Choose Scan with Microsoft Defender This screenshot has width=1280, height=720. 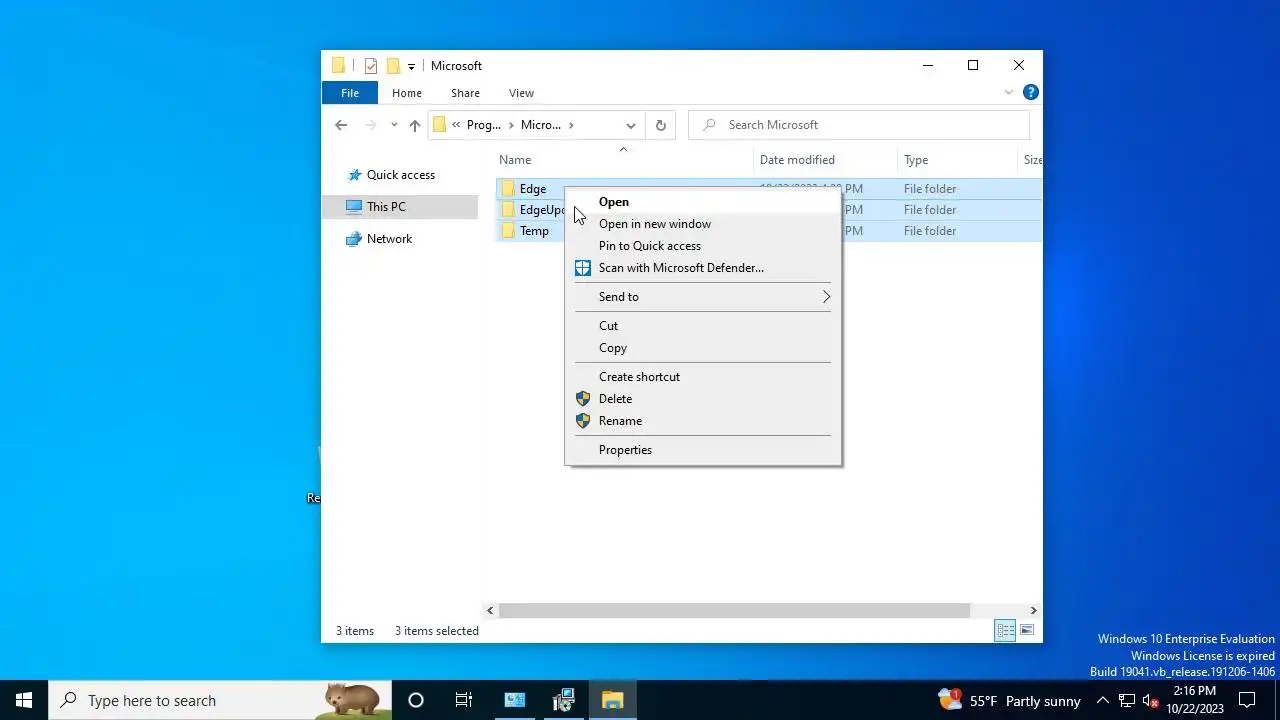(703, 268)
